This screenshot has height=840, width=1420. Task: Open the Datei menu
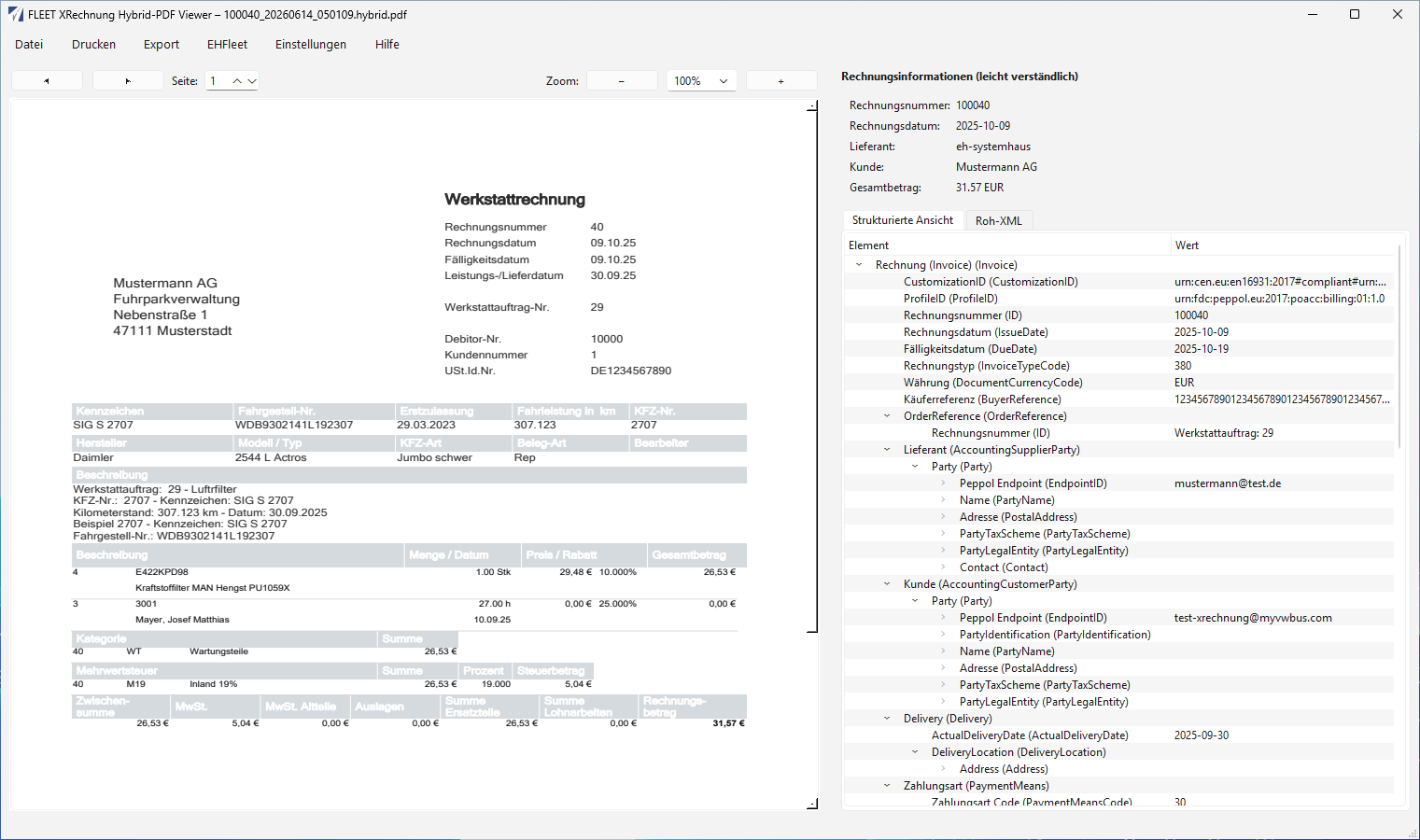(29, 44)
